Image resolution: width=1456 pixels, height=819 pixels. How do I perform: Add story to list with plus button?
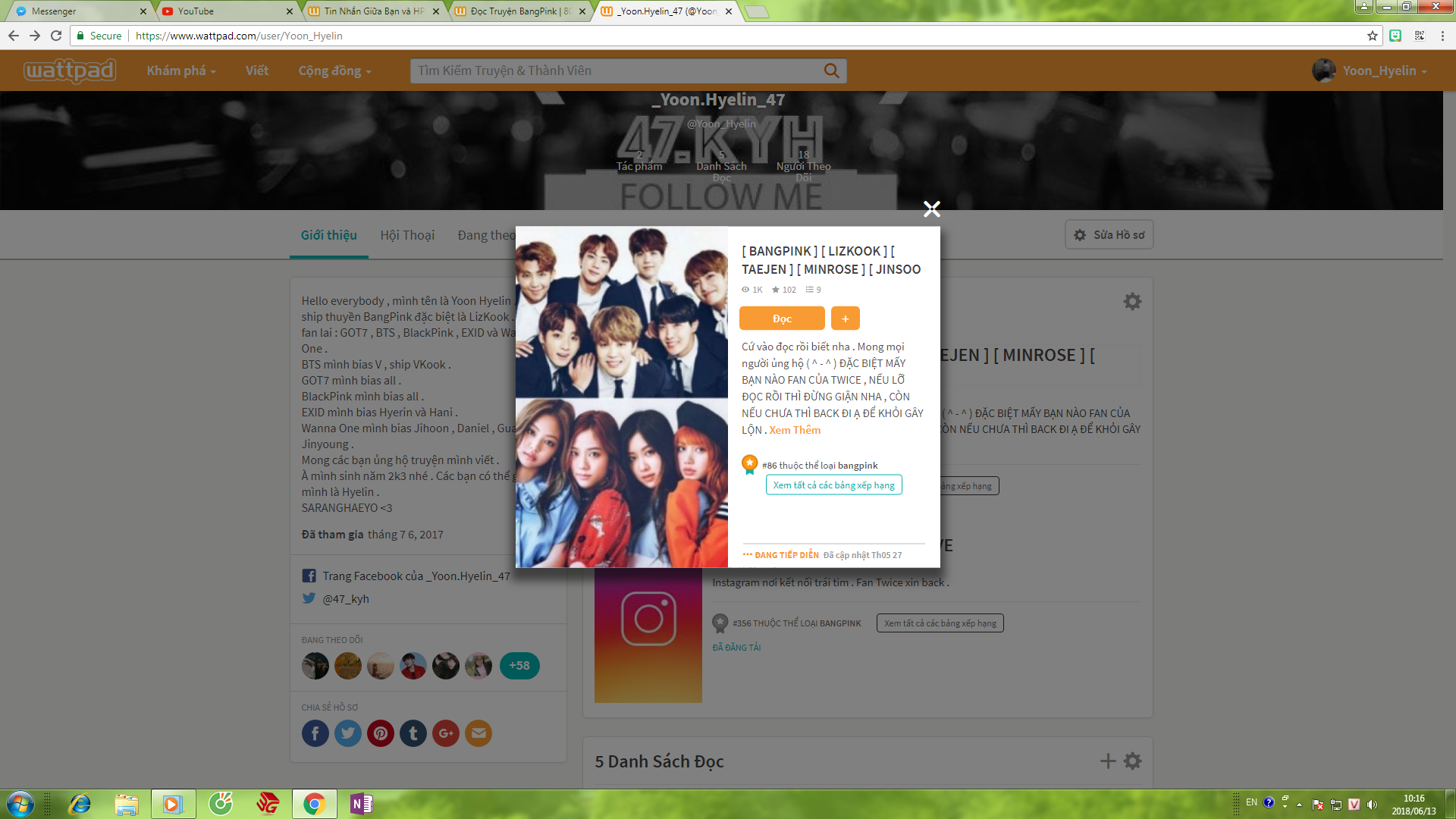[845, 318]
